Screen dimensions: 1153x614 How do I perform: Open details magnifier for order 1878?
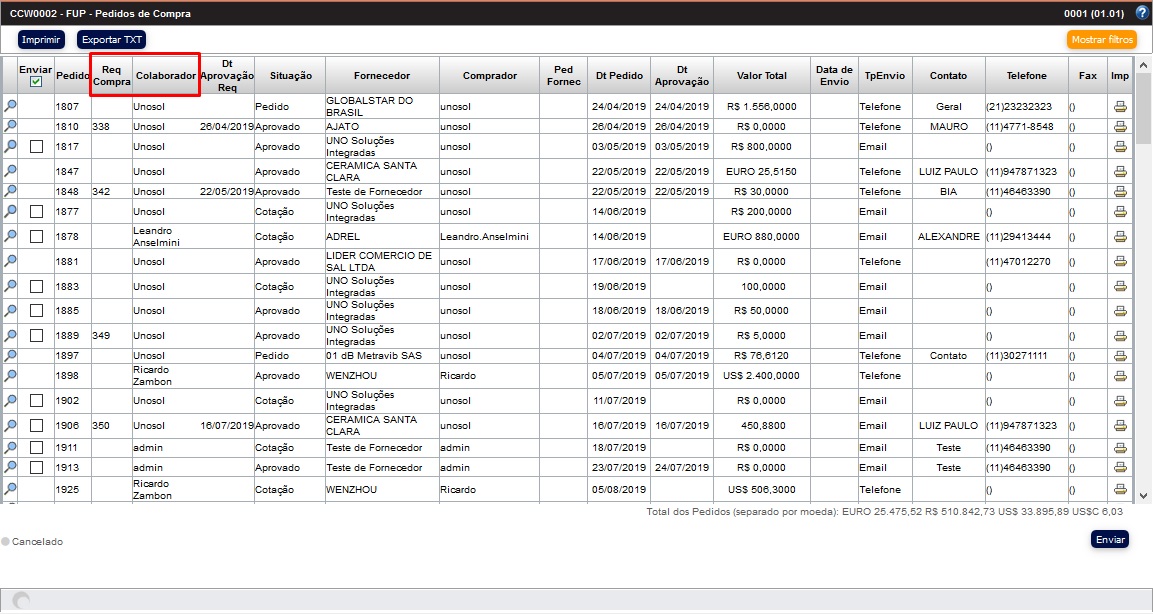pos(10,236)
